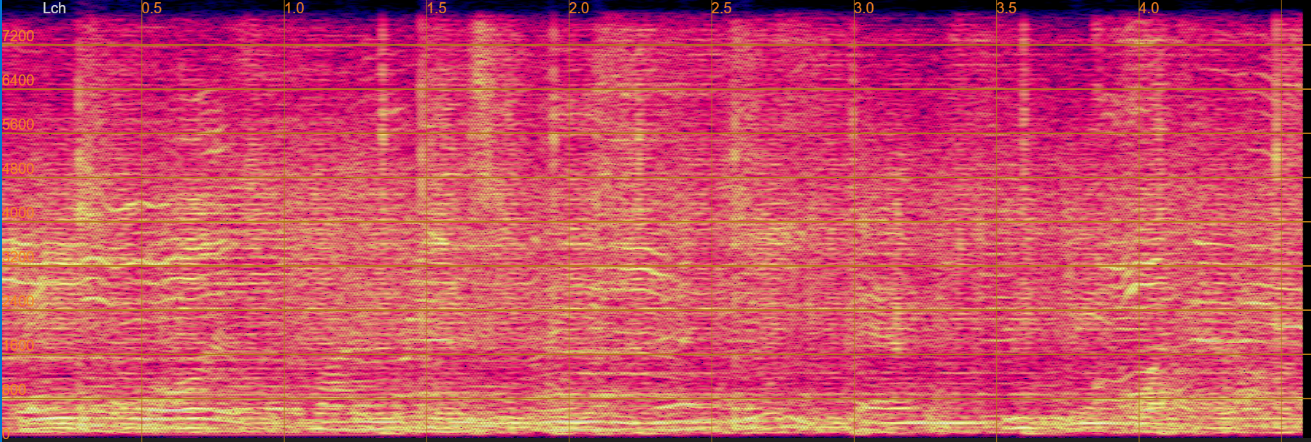
Task: Click the 1600 Hz frequency label
Action: (x=19, y=345)
